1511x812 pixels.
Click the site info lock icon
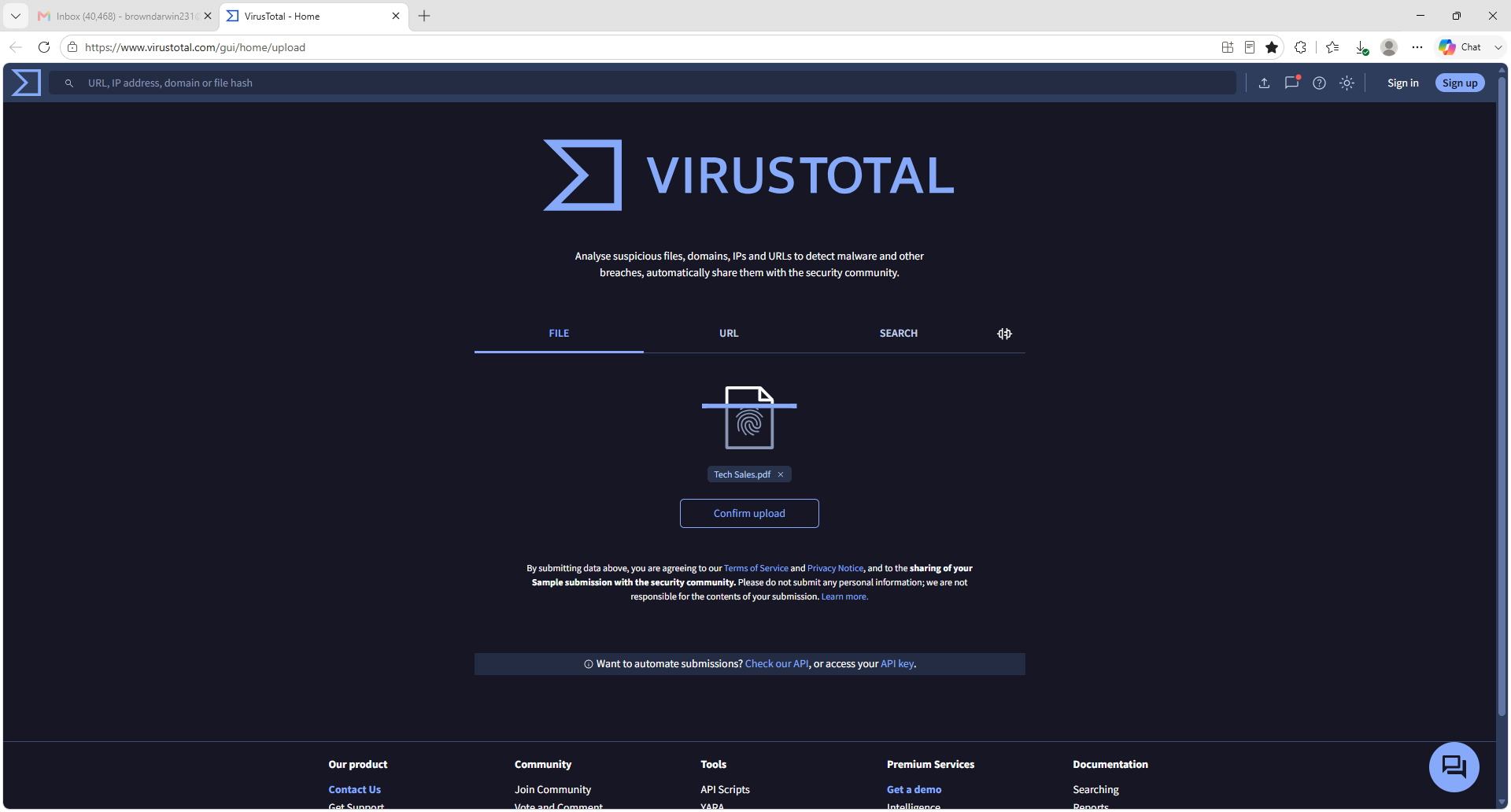(x=72, y=47)
